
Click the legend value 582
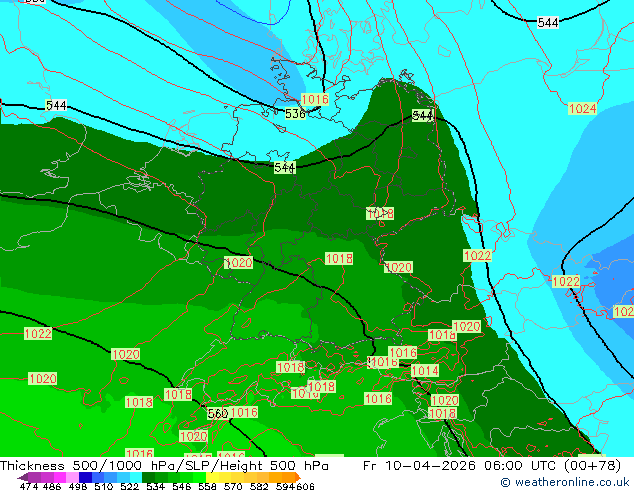click(x=259, y=486)
